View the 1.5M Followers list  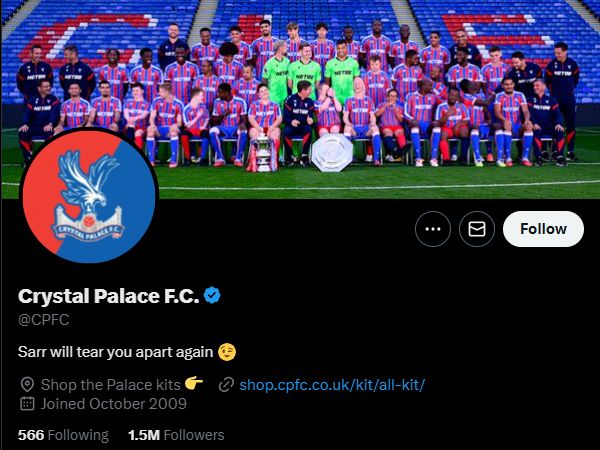click(176, 435)
